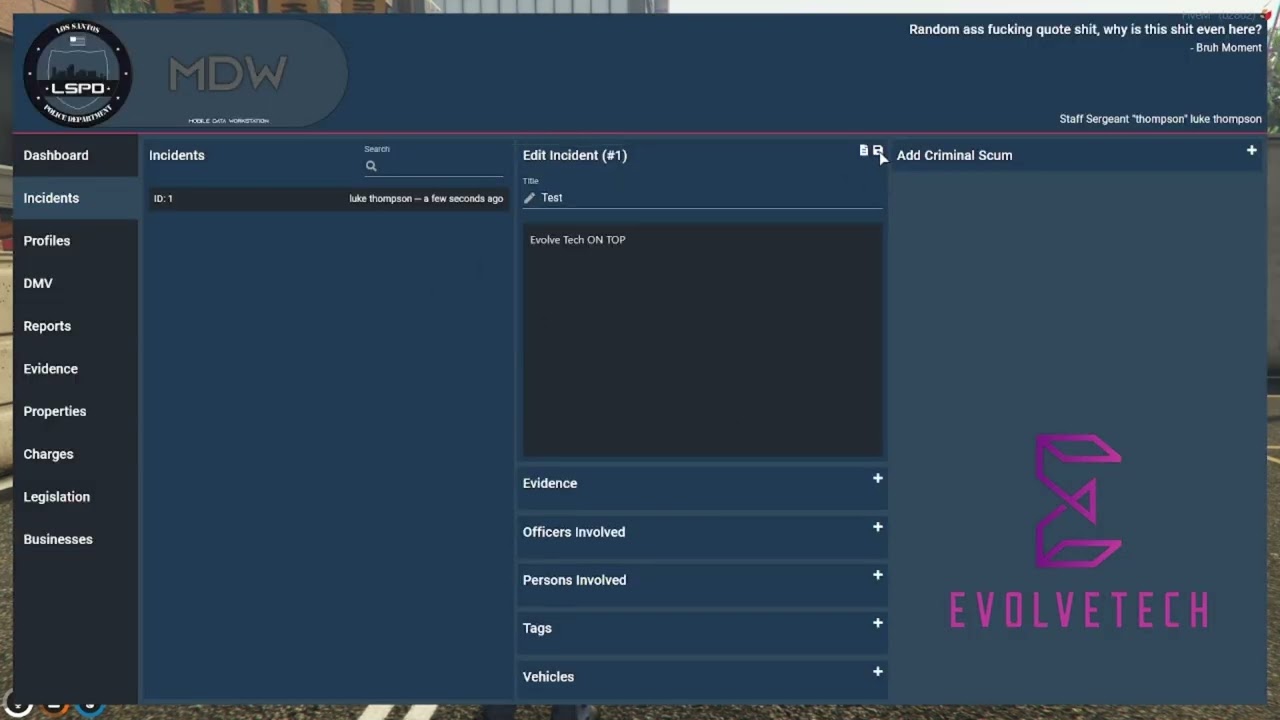Click the search magnifier icon
The image size is (1280, 720).
371,166
